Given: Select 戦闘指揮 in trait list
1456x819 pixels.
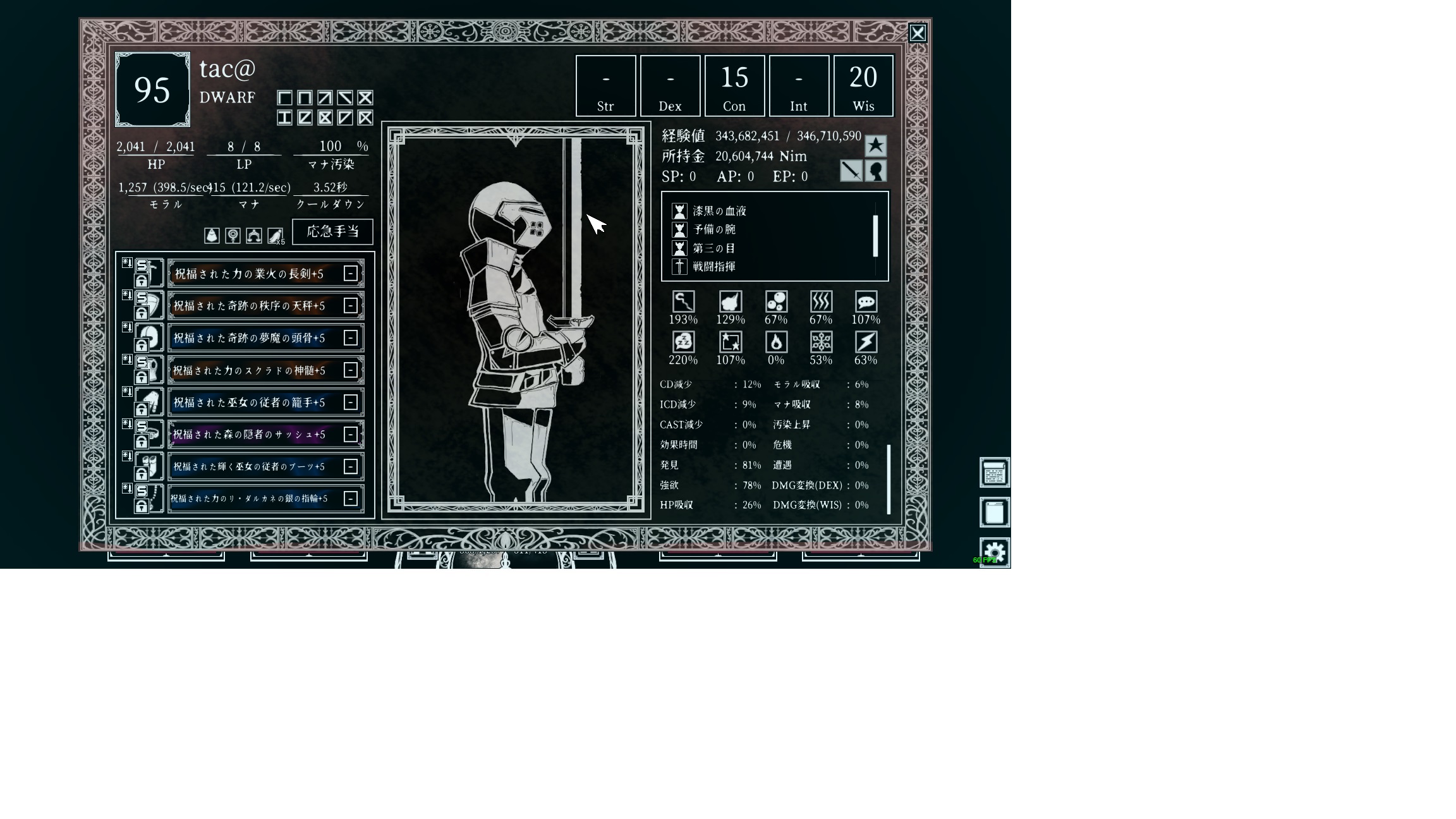Looking at the screenshot, I should (714, 267).
